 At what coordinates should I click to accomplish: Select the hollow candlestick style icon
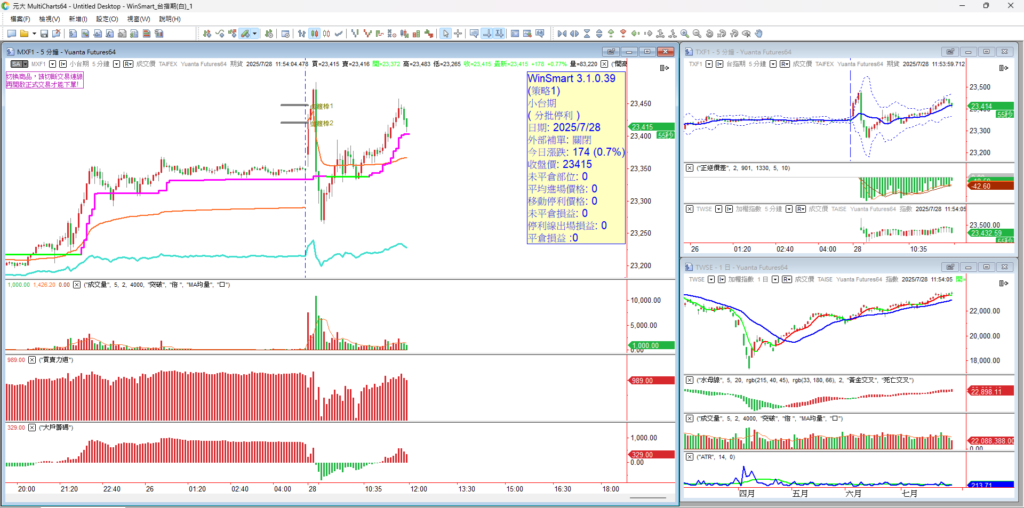pyautogui.click(x=326, y=33)
